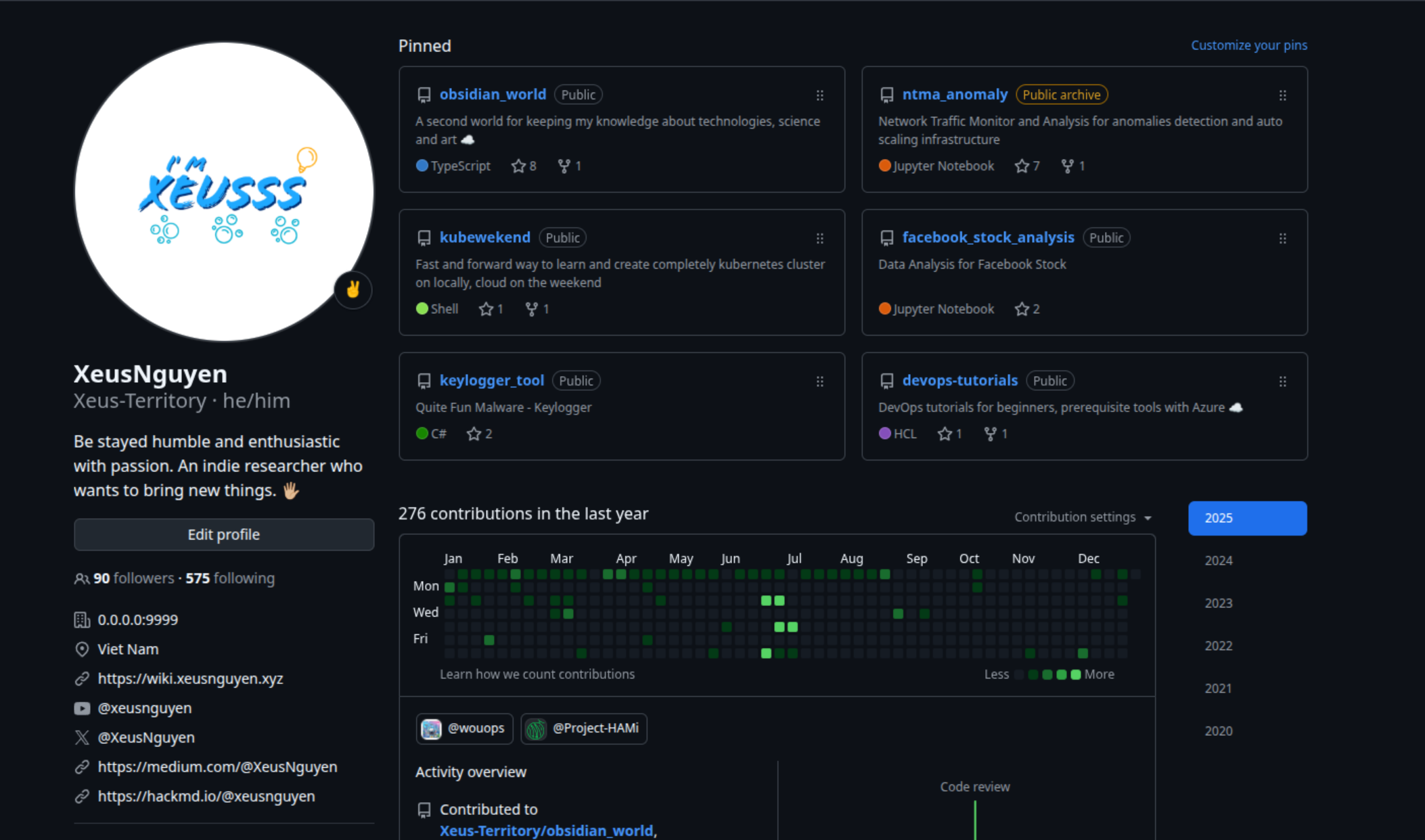The image size is (1425, 840).
Task: Click the @Project-HAMi organization filter
Action: click(584, 728)
